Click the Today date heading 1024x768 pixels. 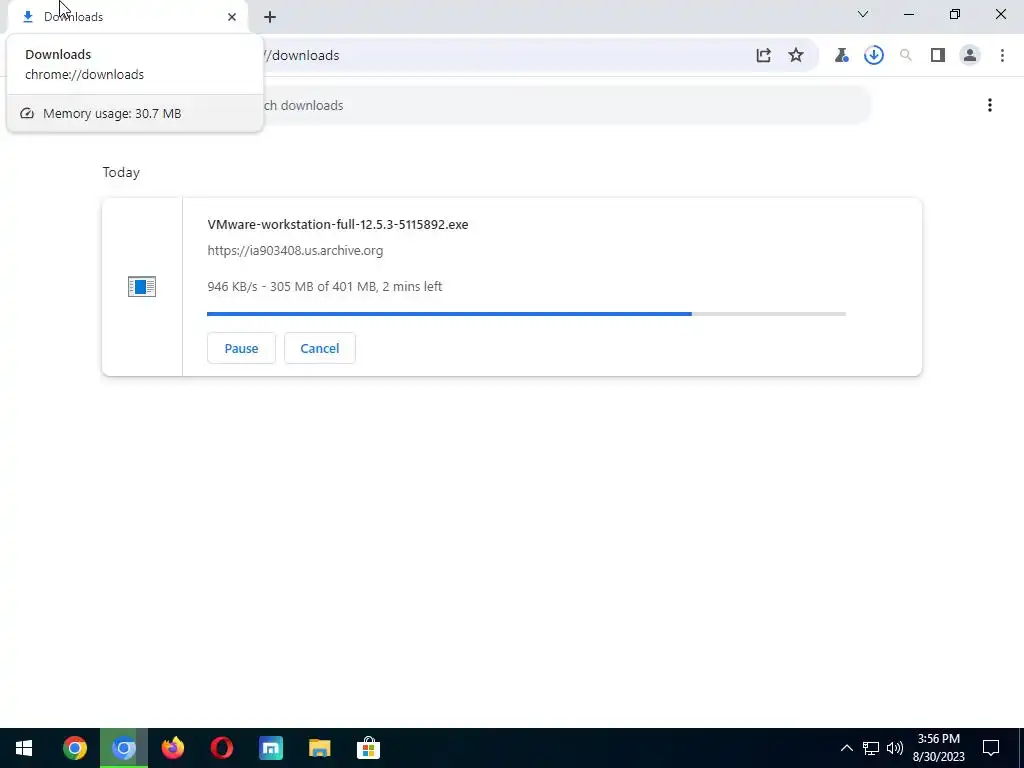click(121, 172)
